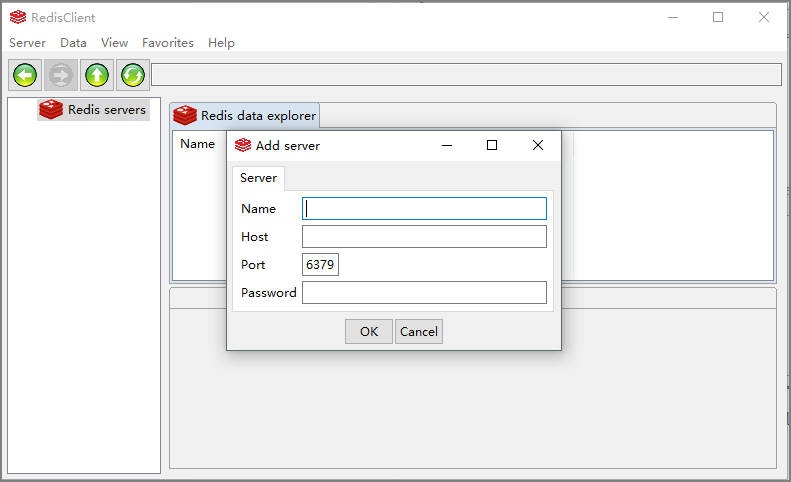Click the address bar in the toolbar
Image resolution: width=791 pixels, height=482 pixels.
(467, 75)
